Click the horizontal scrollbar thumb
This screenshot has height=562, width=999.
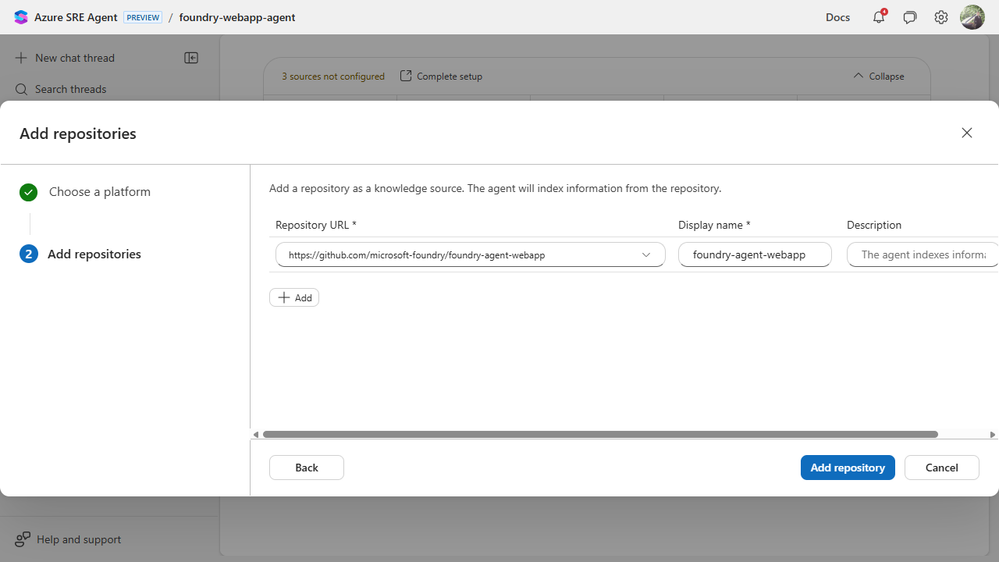tap(600, 435)
